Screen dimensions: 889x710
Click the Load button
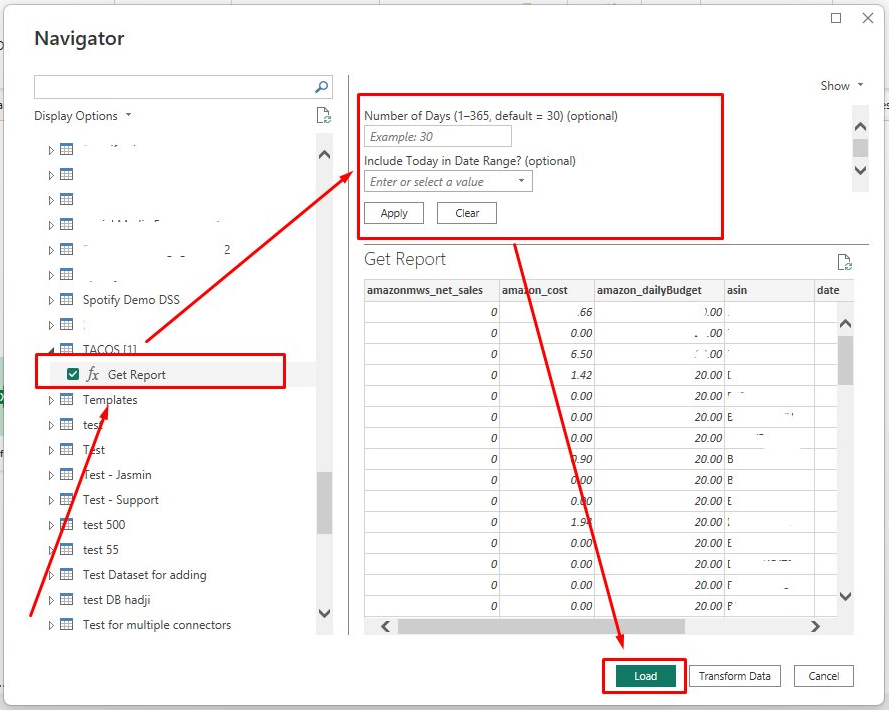pyautogui.click(x=645, y=676)
